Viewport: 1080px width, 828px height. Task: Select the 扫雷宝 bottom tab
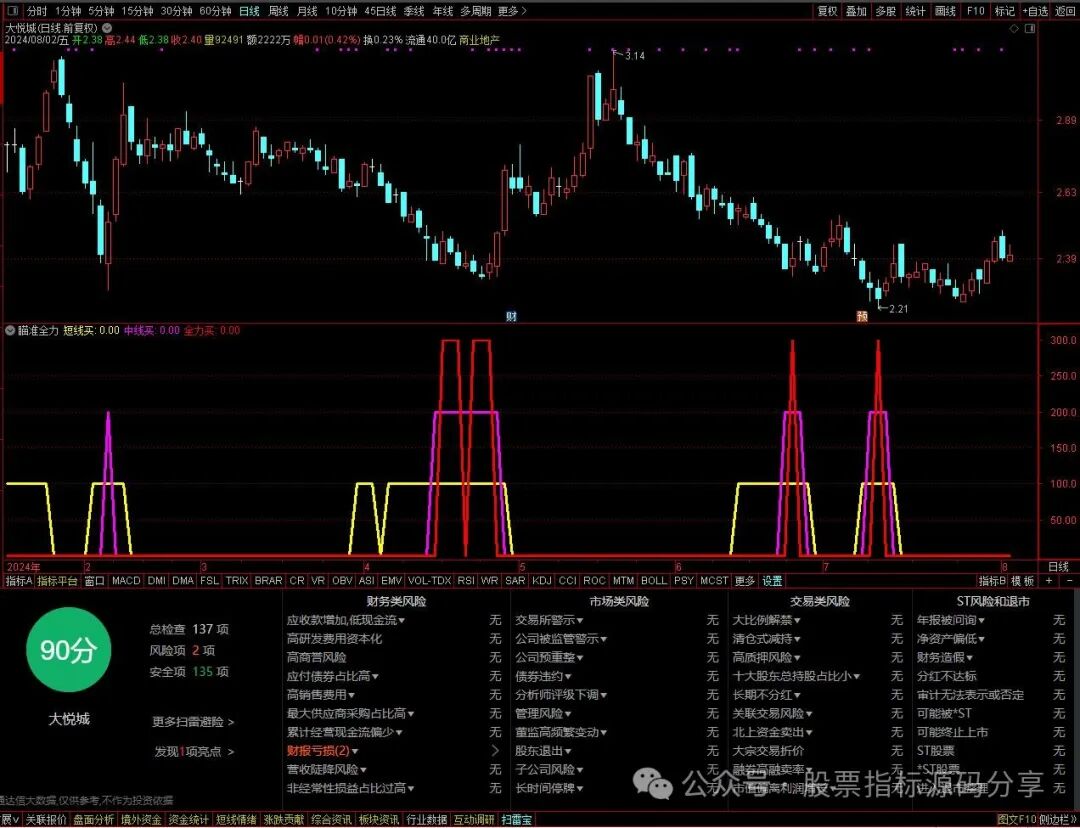[x=517, y=820]
